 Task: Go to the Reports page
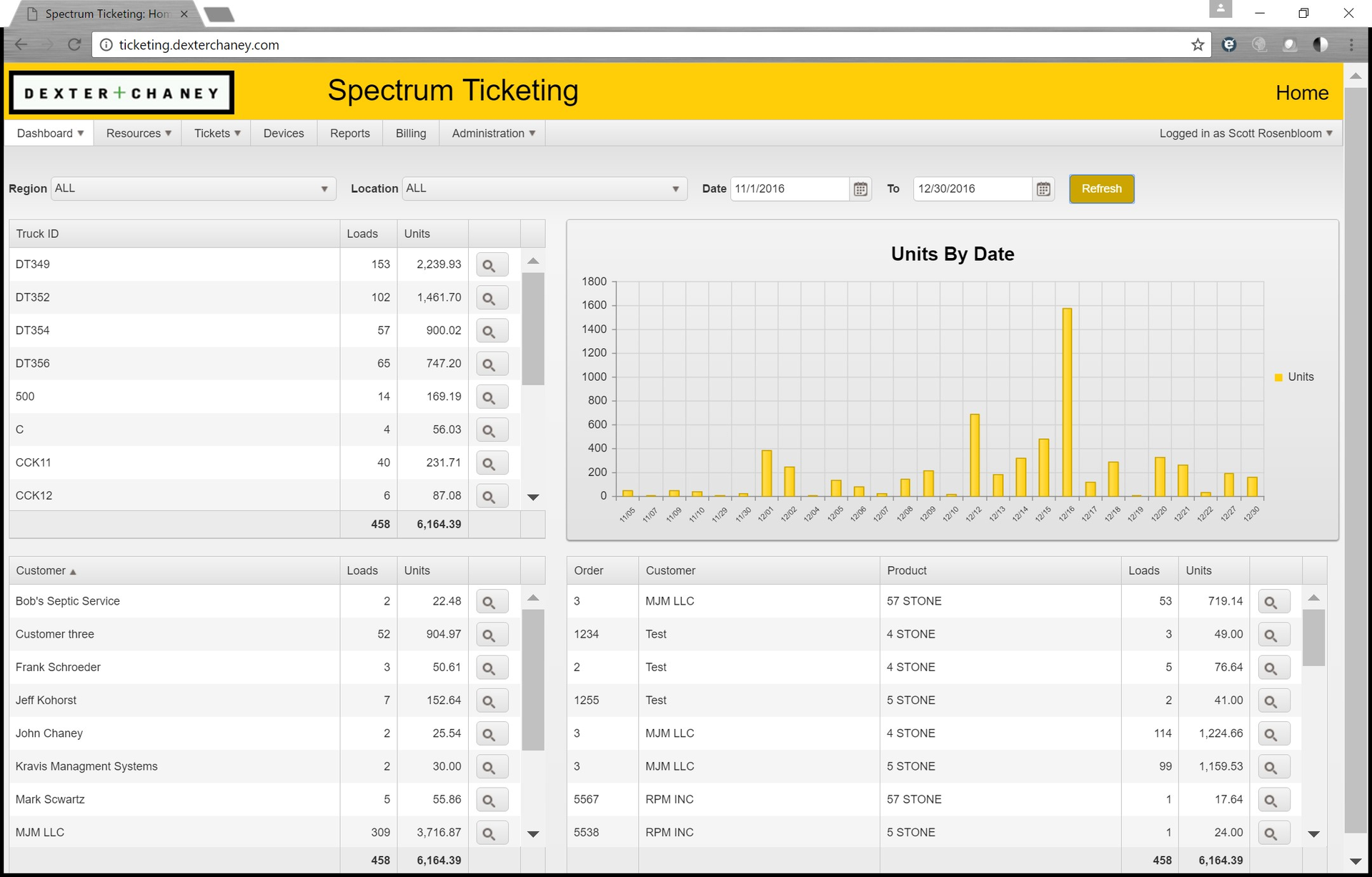click(x=350, y=133)
